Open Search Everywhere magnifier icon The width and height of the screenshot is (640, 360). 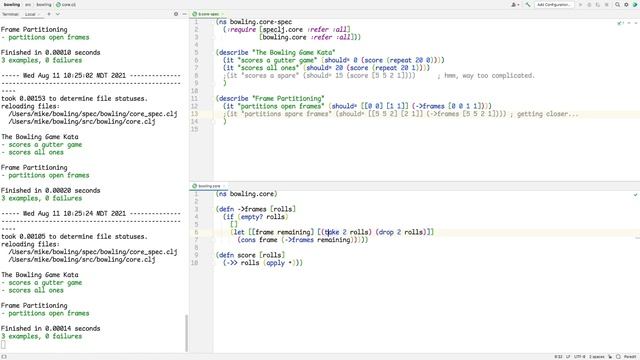(618, 4)
